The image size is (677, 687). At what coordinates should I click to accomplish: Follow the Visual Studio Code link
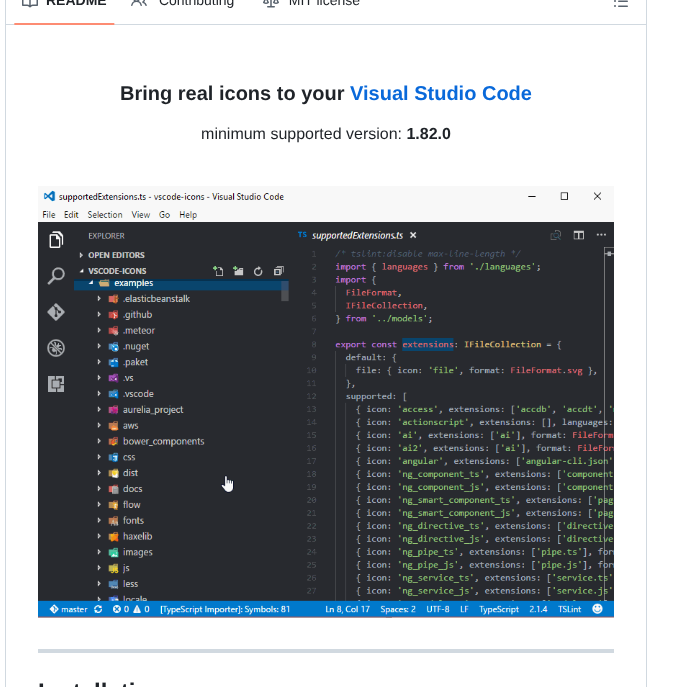point(440,93)
